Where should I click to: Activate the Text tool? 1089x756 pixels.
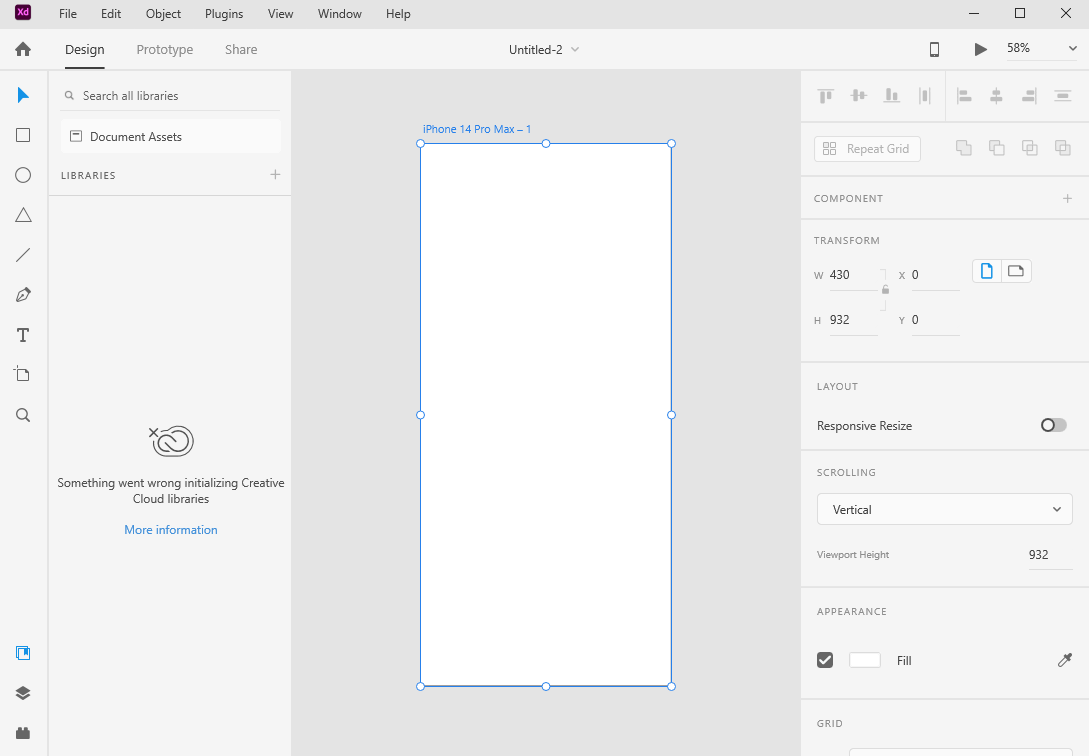click(23, 335)
